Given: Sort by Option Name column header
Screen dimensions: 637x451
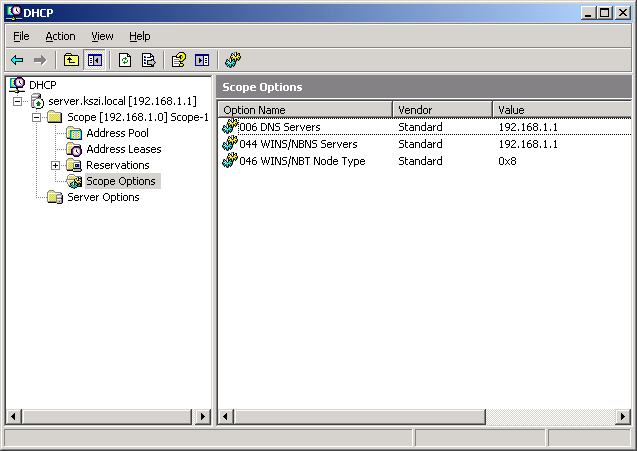Looking at the screenshot, I should click(x=306, y=110).
